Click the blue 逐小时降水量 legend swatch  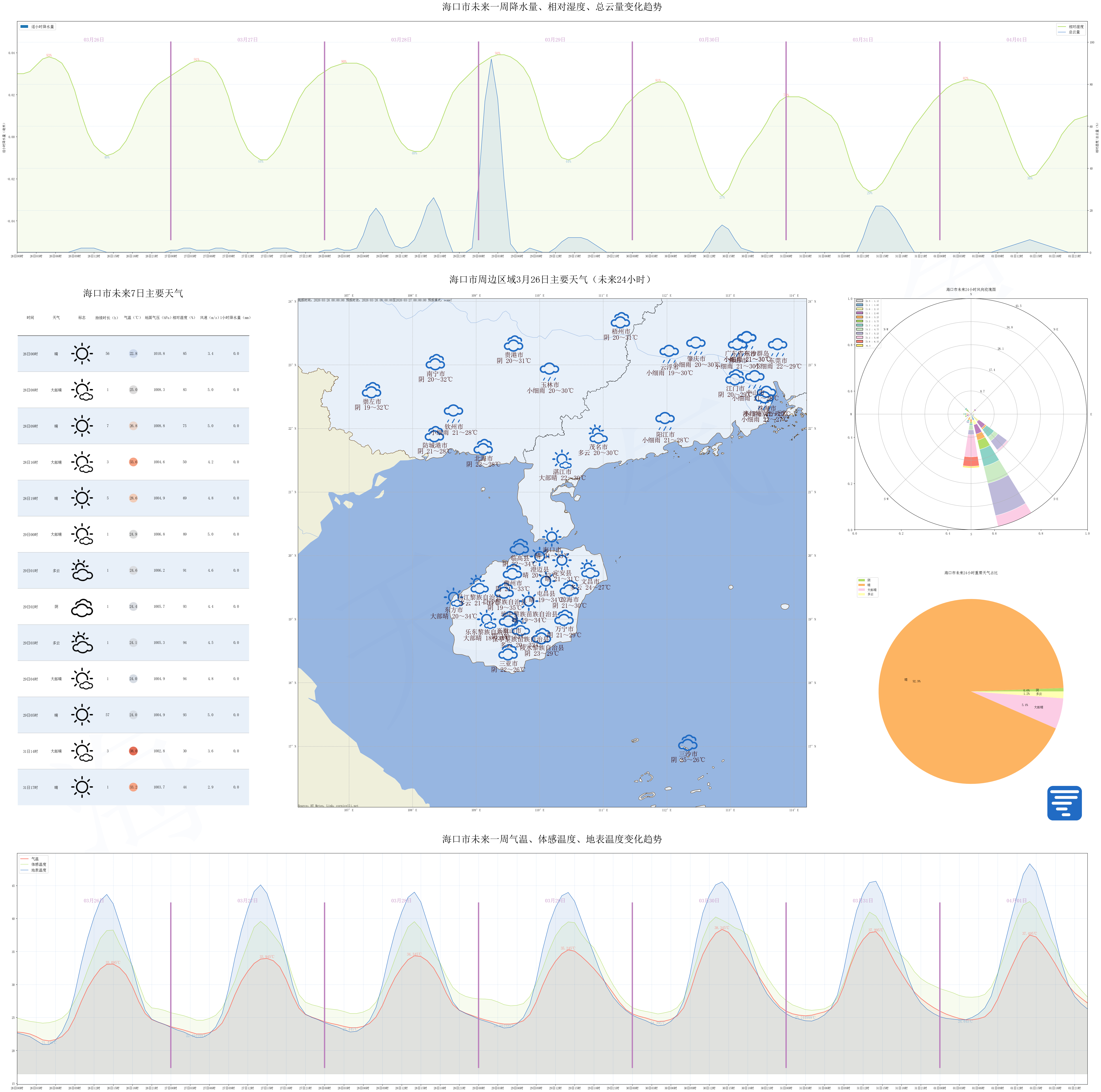[x=24, y=27]
